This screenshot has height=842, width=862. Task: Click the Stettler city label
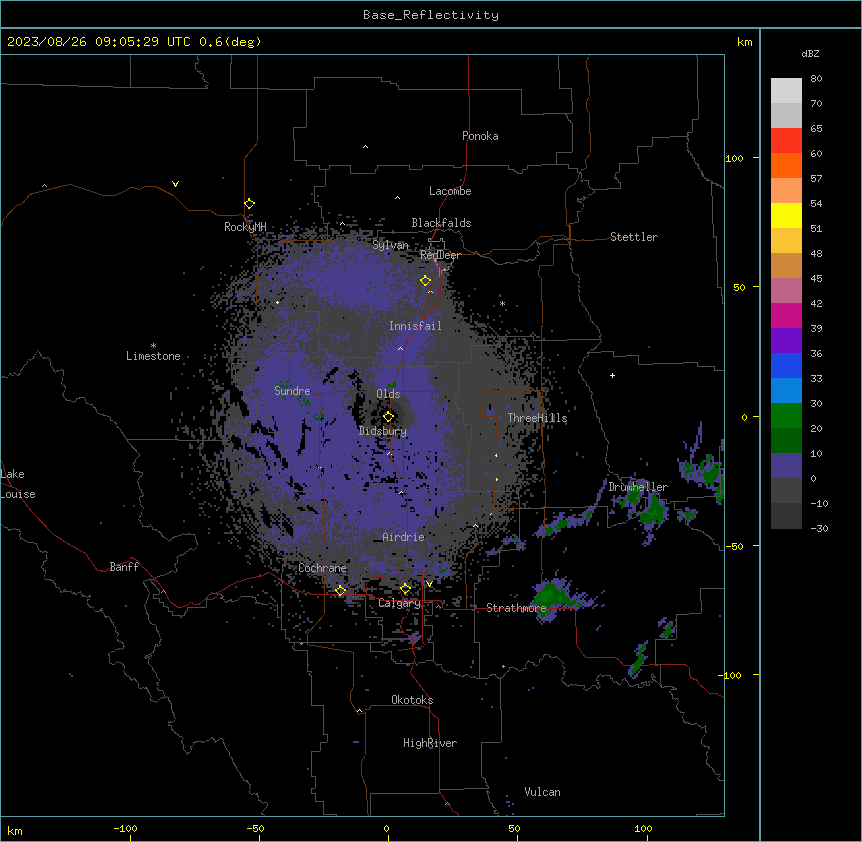click(634, 237)
